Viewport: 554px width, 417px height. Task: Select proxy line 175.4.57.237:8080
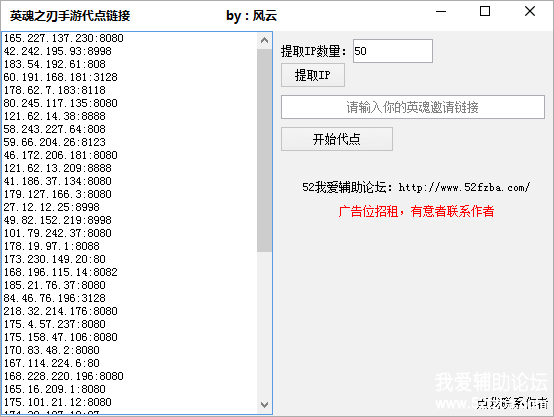[55, 324]
